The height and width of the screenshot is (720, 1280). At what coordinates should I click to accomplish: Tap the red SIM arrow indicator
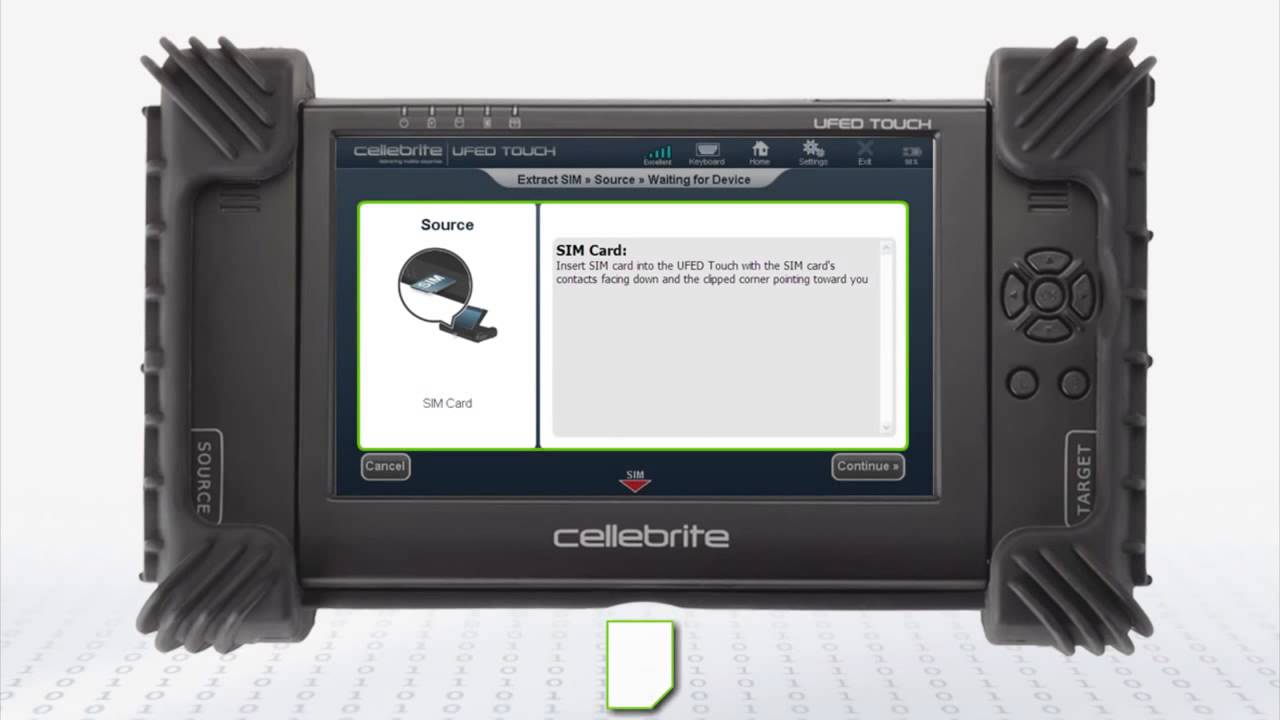point(635,480)
